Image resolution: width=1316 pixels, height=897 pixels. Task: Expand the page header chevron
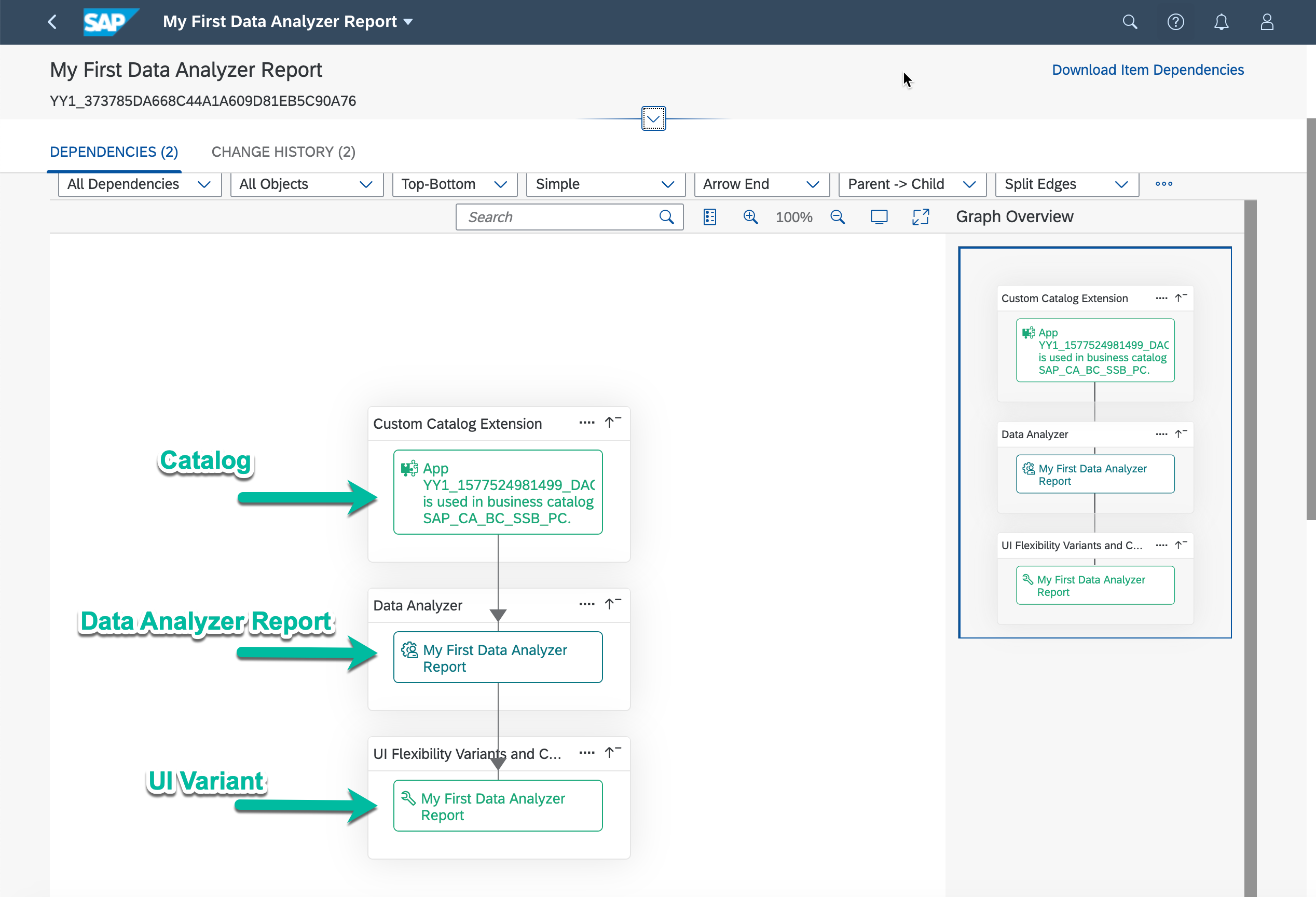(x=653, y=118)
